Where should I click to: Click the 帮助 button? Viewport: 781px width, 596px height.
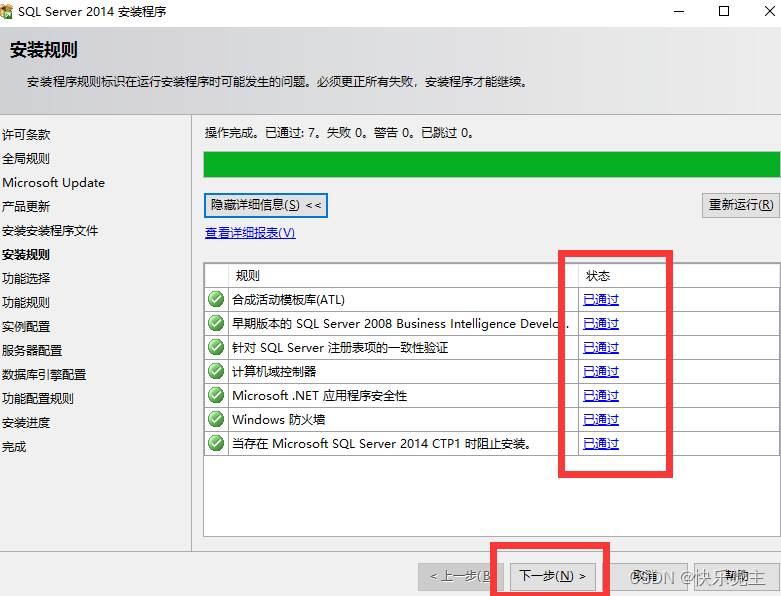coord(737,576)
